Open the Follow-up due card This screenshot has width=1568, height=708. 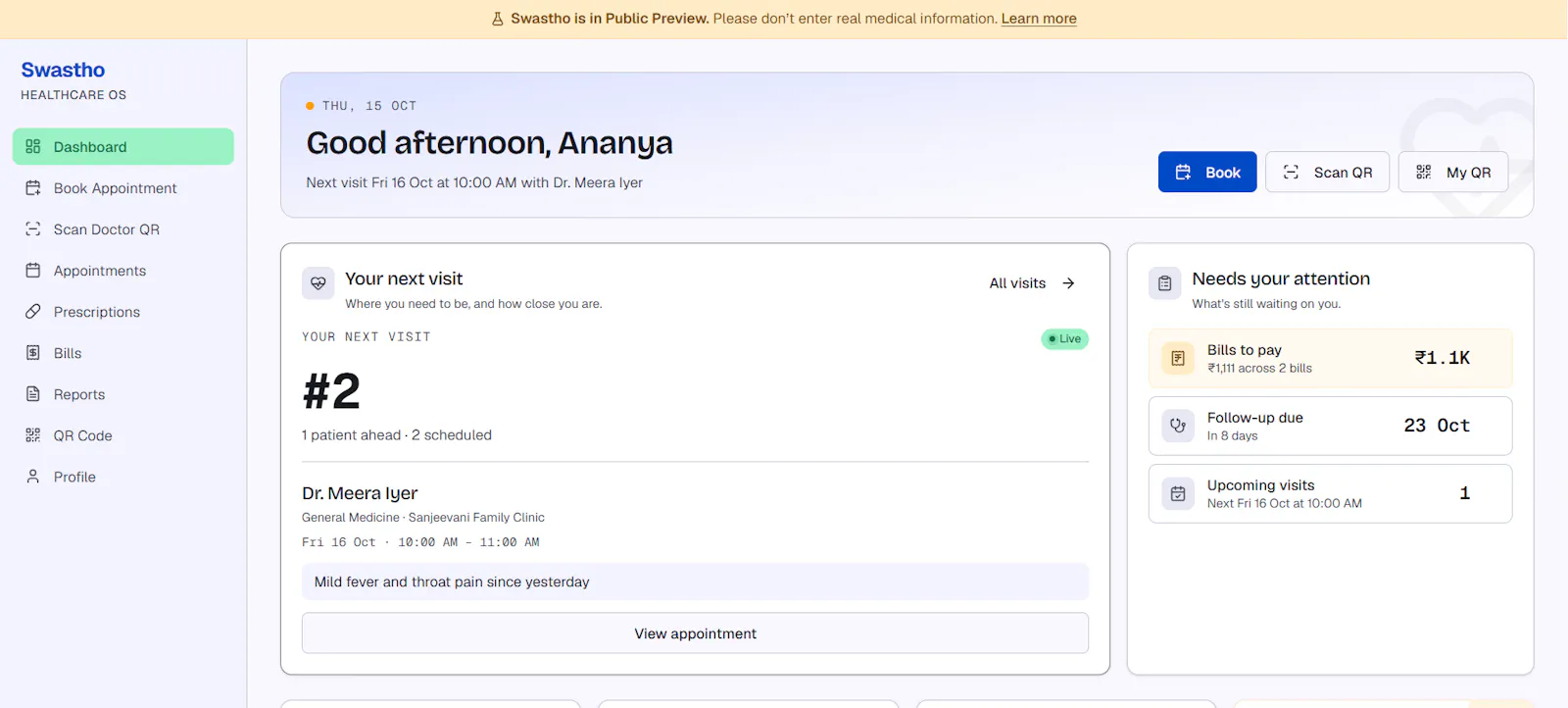[x=1331, y=427]
